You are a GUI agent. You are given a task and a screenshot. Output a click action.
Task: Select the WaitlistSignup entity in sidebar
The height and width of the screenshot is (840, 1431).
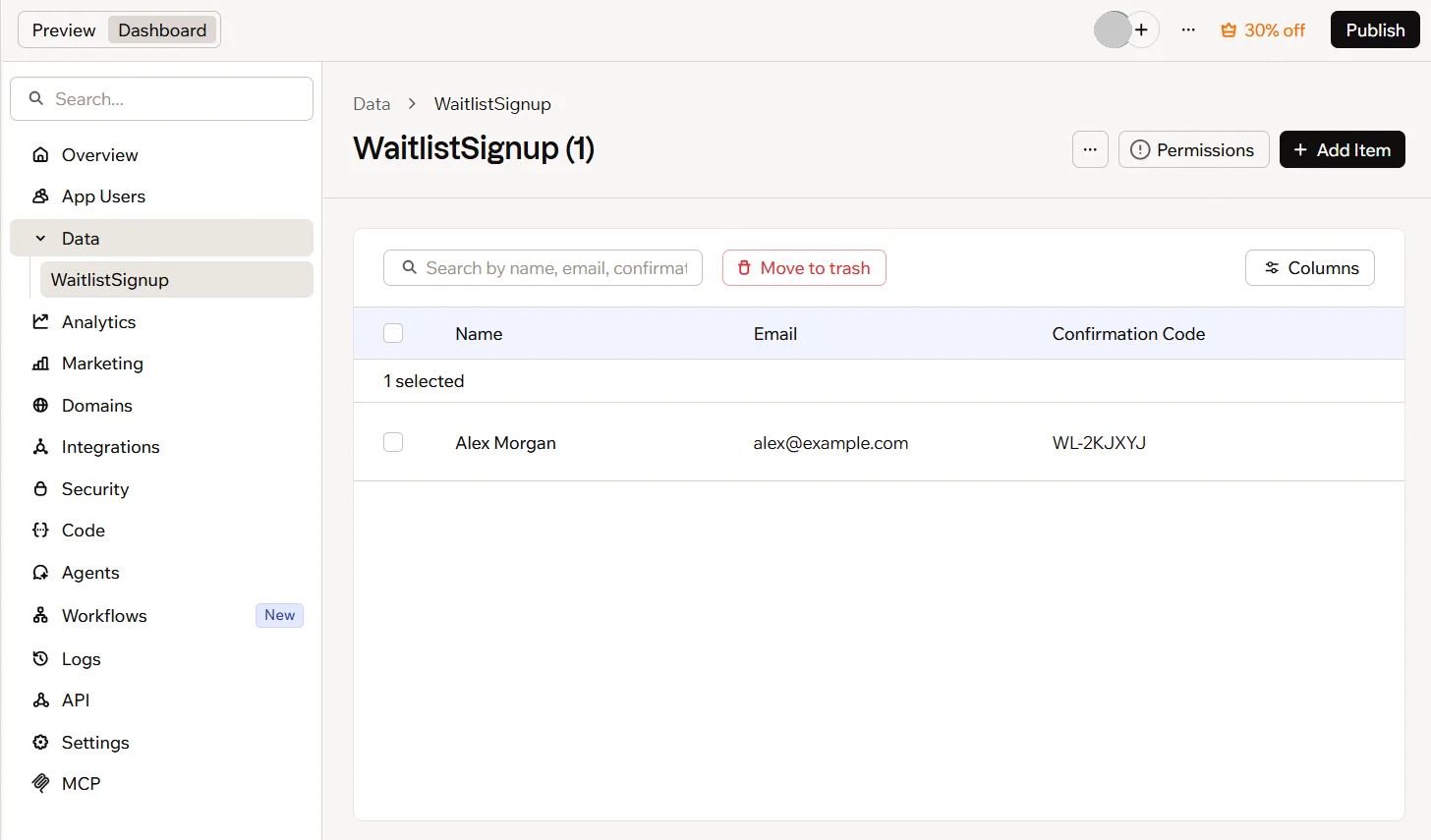pyautogui.click(x=177, y=280)
